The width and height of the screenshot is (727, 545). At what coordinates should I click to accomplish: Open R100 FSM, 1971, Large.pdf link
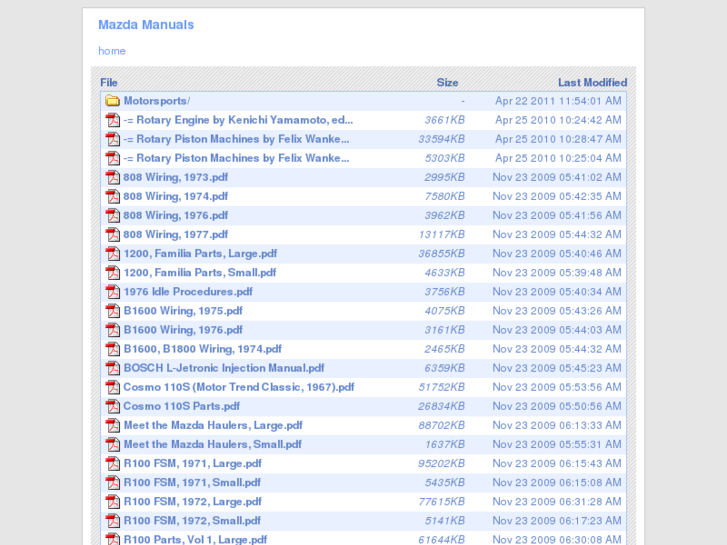coord(193,463)
